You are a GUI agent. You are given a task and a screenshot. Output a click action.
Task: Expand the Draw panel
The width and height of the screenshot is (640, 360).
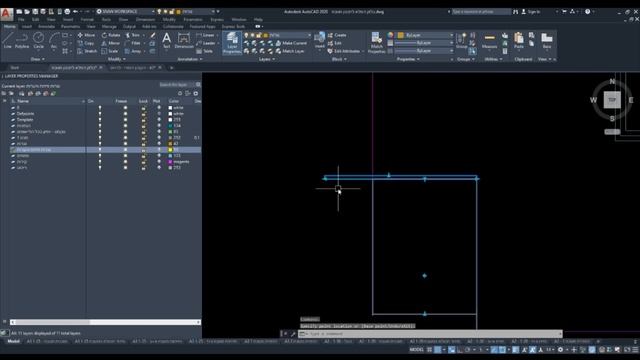pyautogui.click(x=38, y=59)
